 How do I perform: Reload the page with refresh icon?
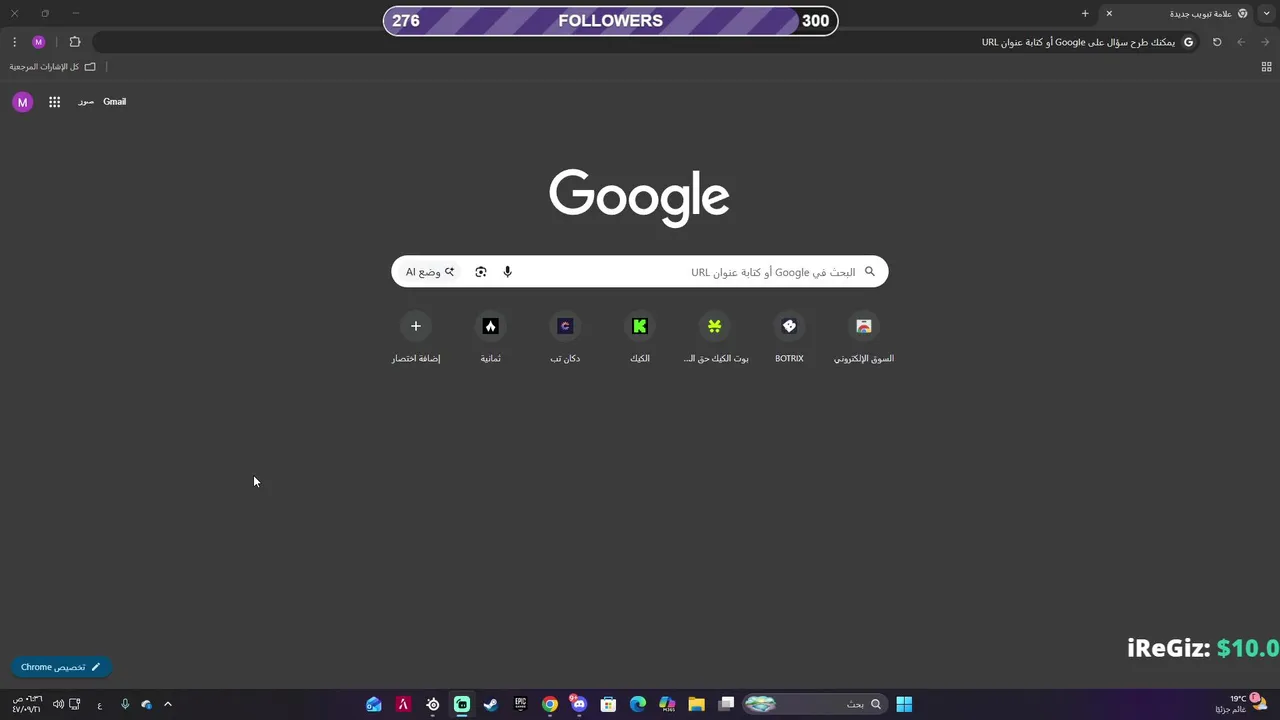[1217, 42]
